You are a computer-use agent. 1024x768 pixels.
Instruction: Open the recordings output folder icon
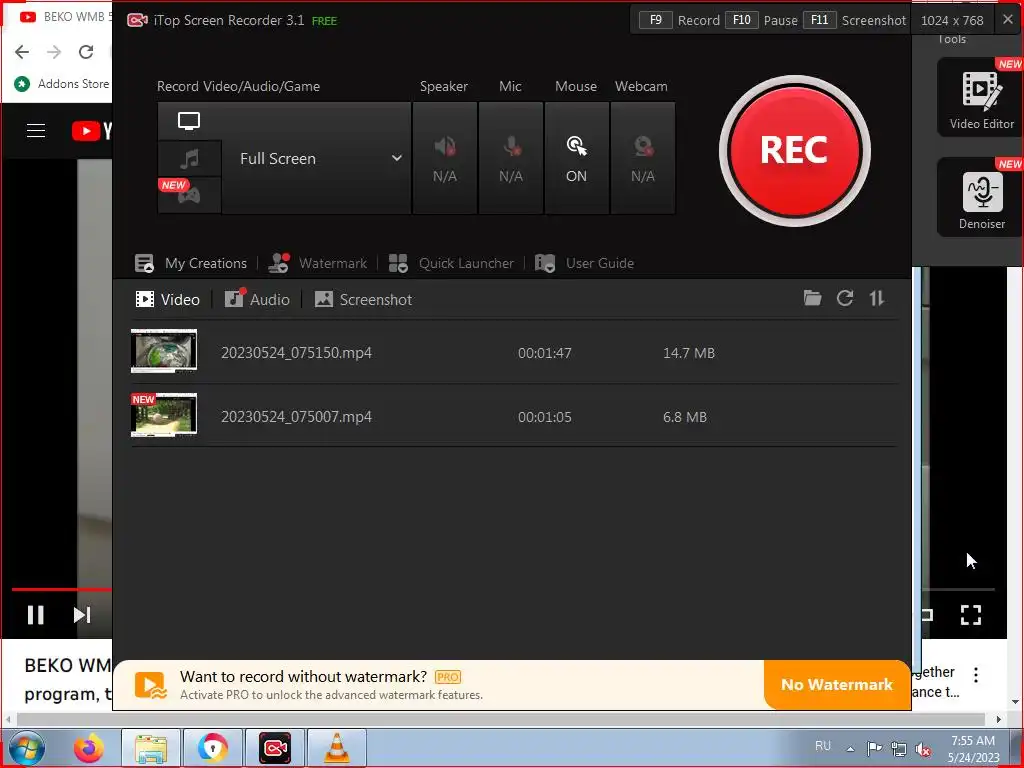coord(812,298)
